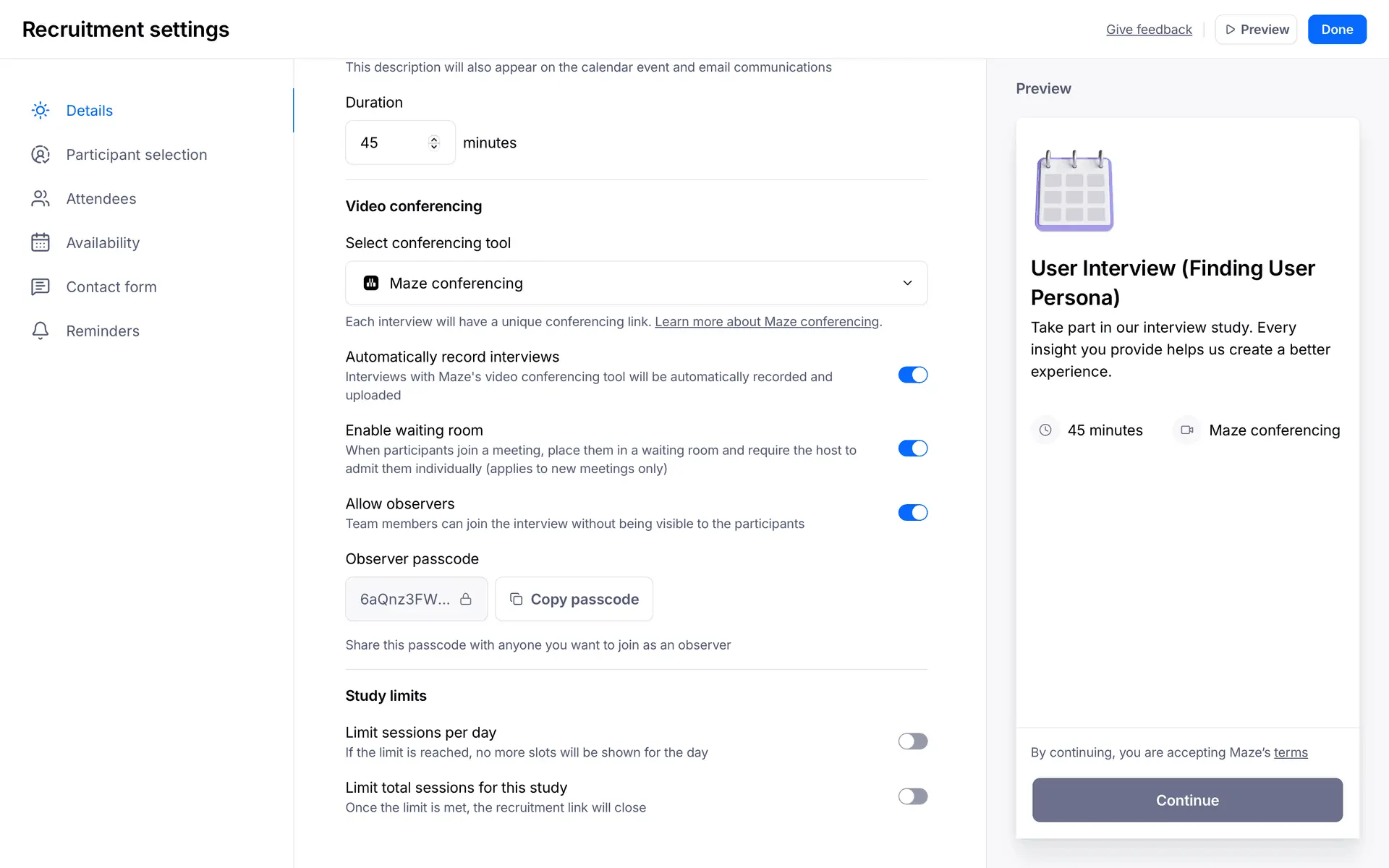Open the Select conferencing tool dropdown
This screenshot has width=1389, height=868.
point(636,284)
